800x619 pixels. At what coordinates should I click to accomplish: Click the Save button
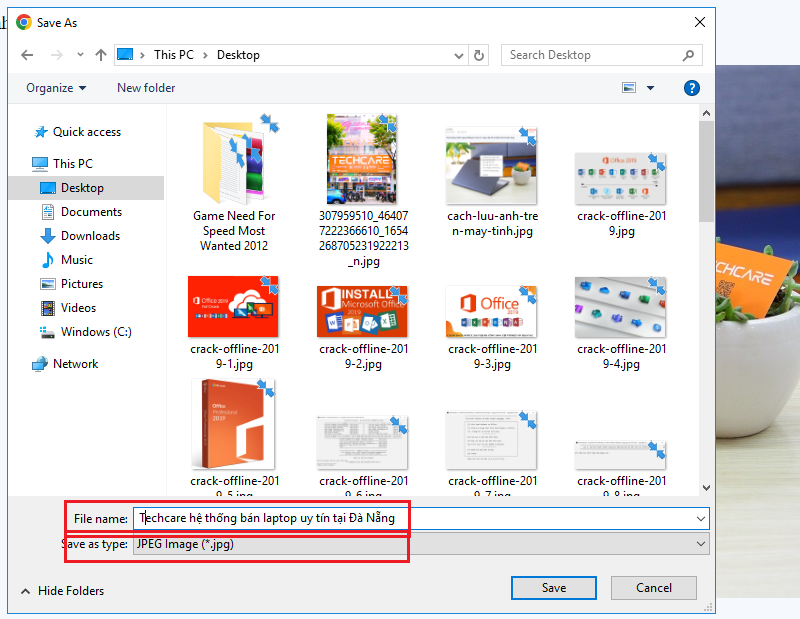[553, 588]
